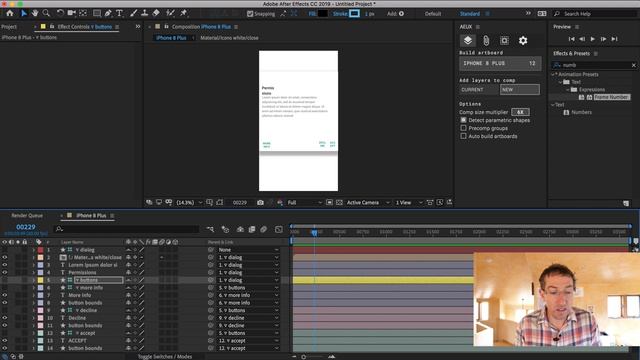Expand layer 3 Lorem ipsum properties
This screenshot has width=640, height=360.
(33, 265)
